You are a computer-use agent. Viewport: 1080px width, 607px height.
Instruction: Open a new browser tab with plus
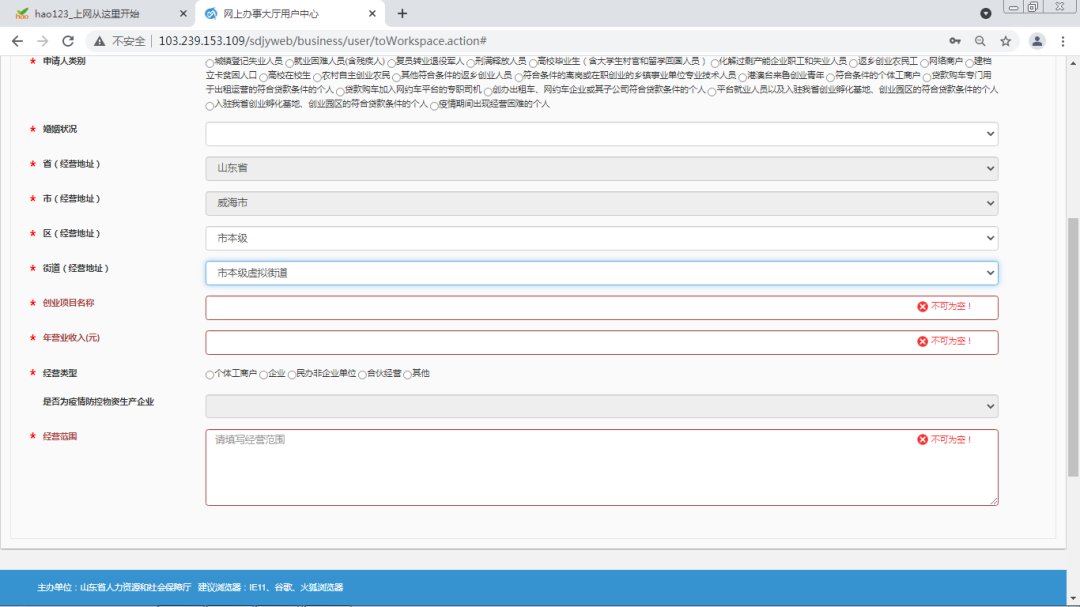[402, 14]
